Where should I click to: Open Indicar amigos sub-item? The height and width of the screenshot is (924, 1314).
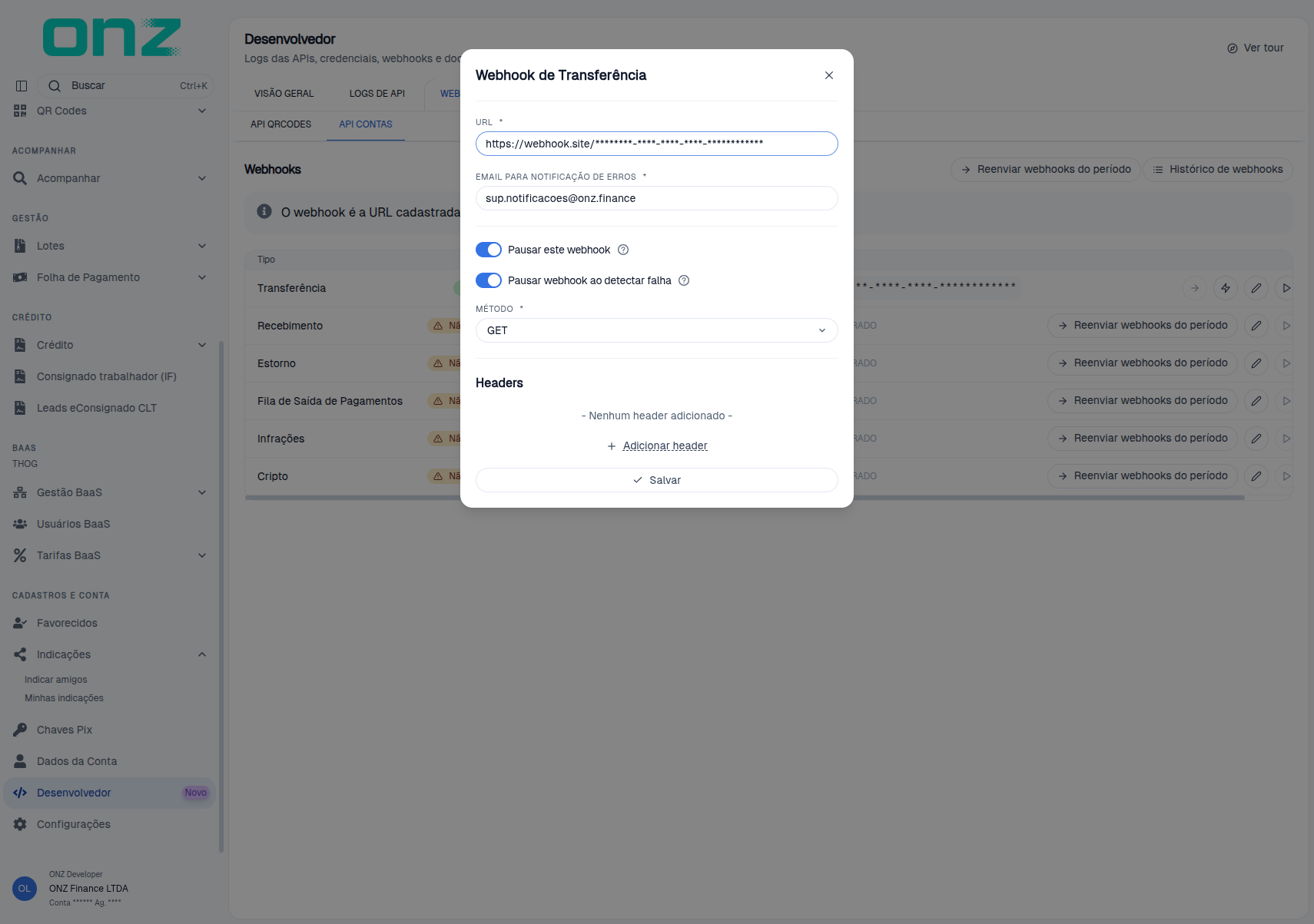[56, 680]
